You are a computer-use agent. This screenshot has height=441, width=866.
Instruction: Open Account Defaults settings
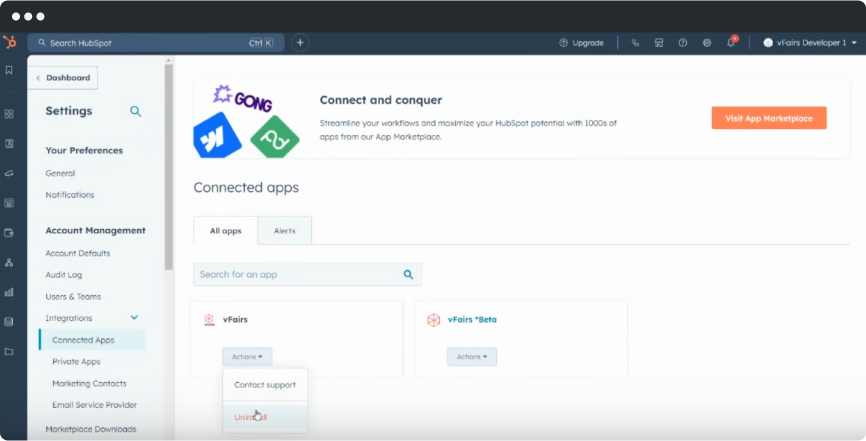click(x=77, y=253)
